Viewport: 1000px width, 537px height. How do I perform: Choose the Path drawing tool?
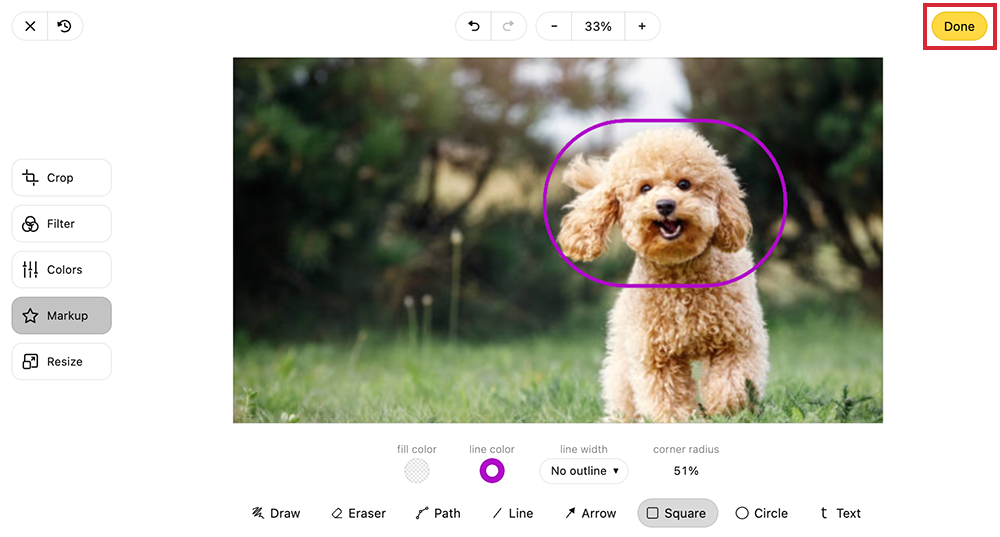pyautogui.click(x=438, y=513)
